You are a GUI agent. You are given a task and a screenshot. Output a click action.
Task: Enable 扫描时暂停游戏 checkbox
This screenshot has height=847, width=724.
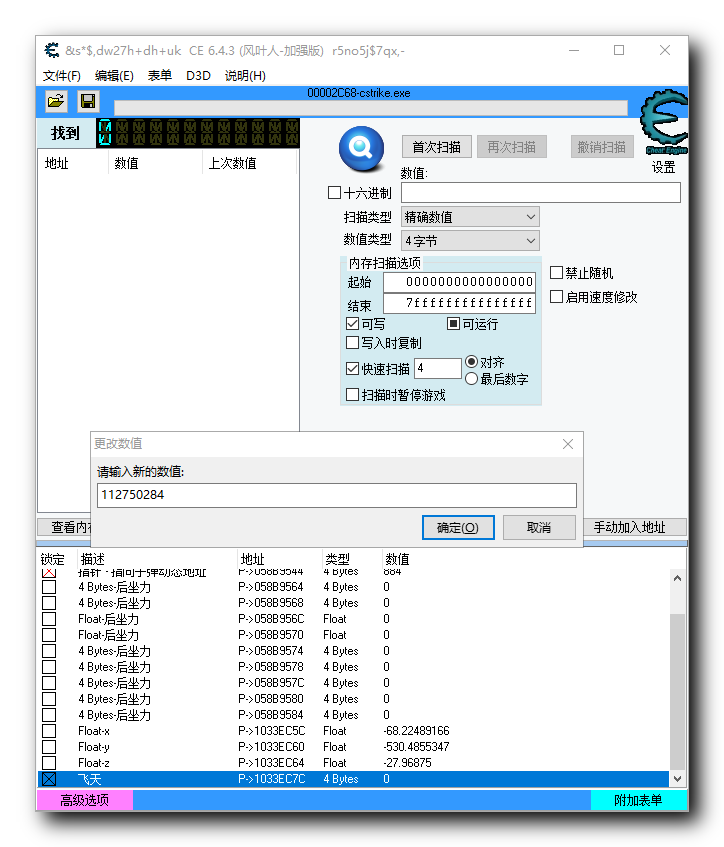tap(352, 394)
